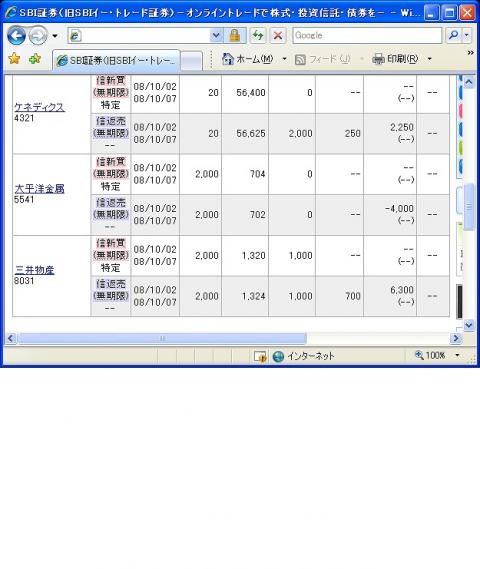Stop loading with the red X icon

pyautogui.click(x=278, y=36)
